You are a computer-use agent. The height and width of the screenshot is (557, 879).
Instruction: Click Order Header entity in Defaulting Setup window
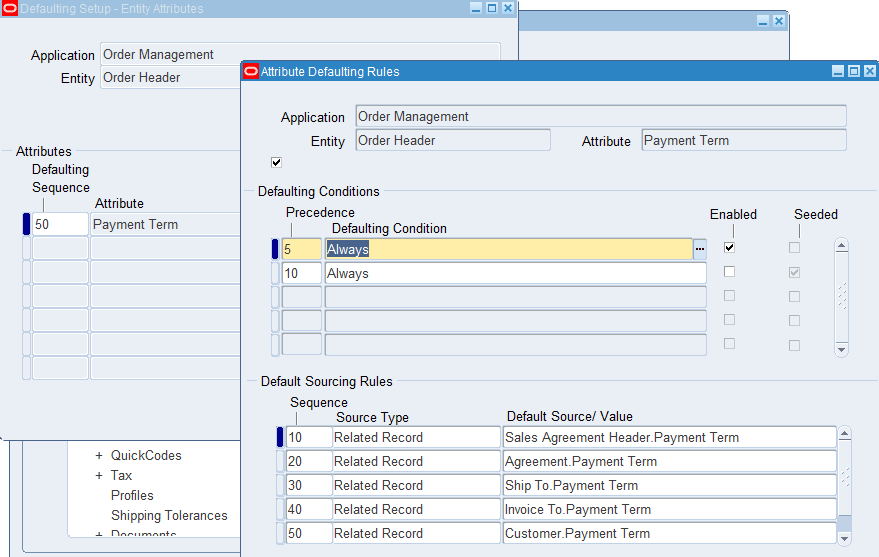click(171, 77)
